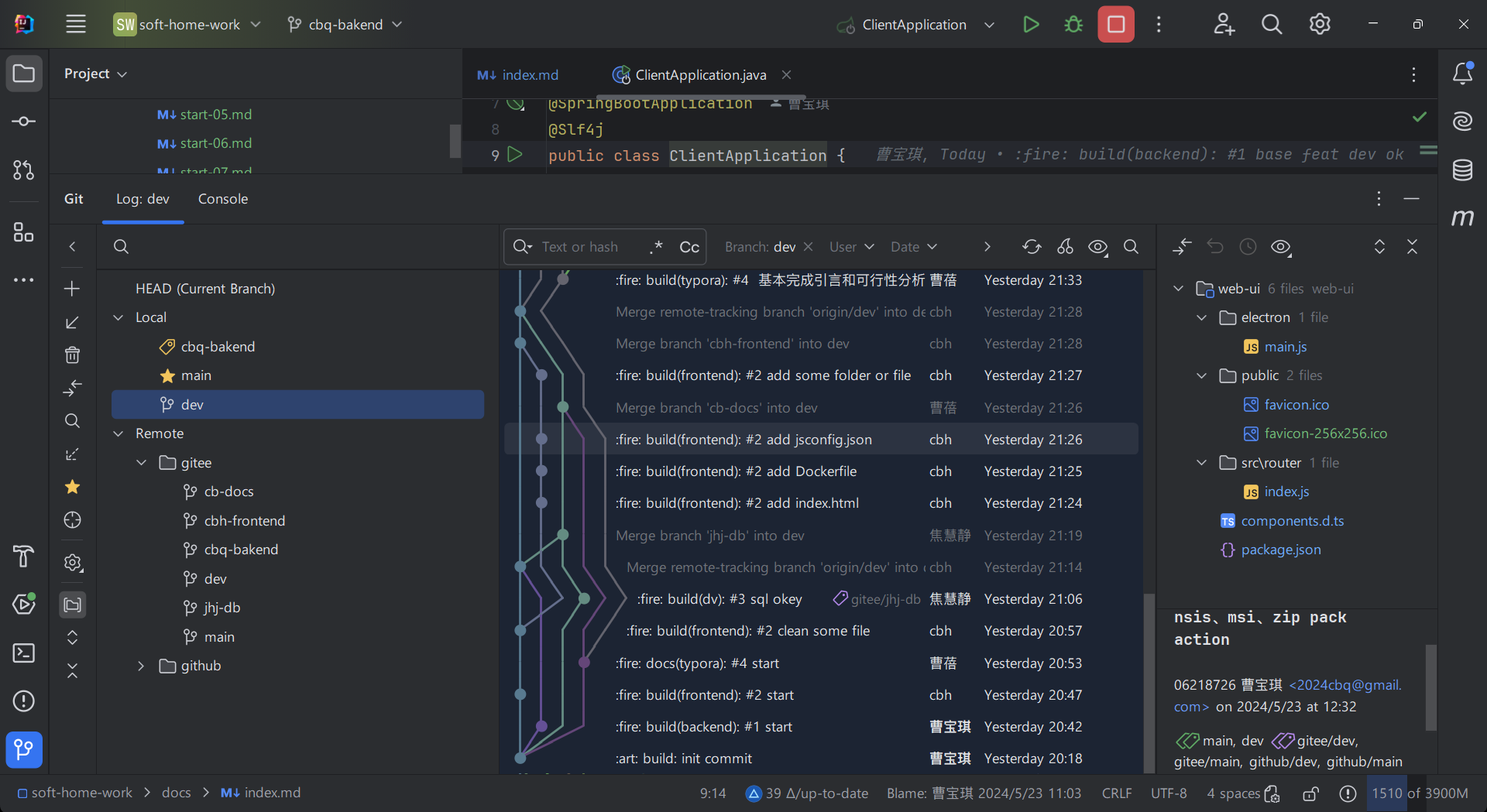Start debugging with the bug icon

pos(1073,24)
